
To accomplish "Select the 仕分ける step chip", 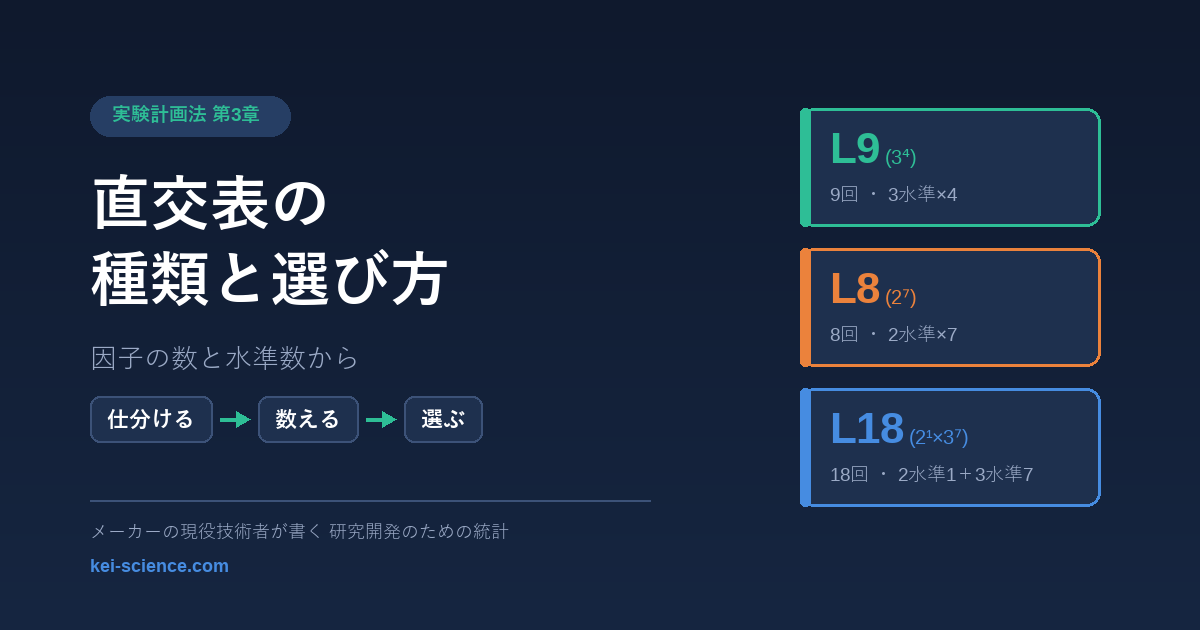I will point(151,419).
